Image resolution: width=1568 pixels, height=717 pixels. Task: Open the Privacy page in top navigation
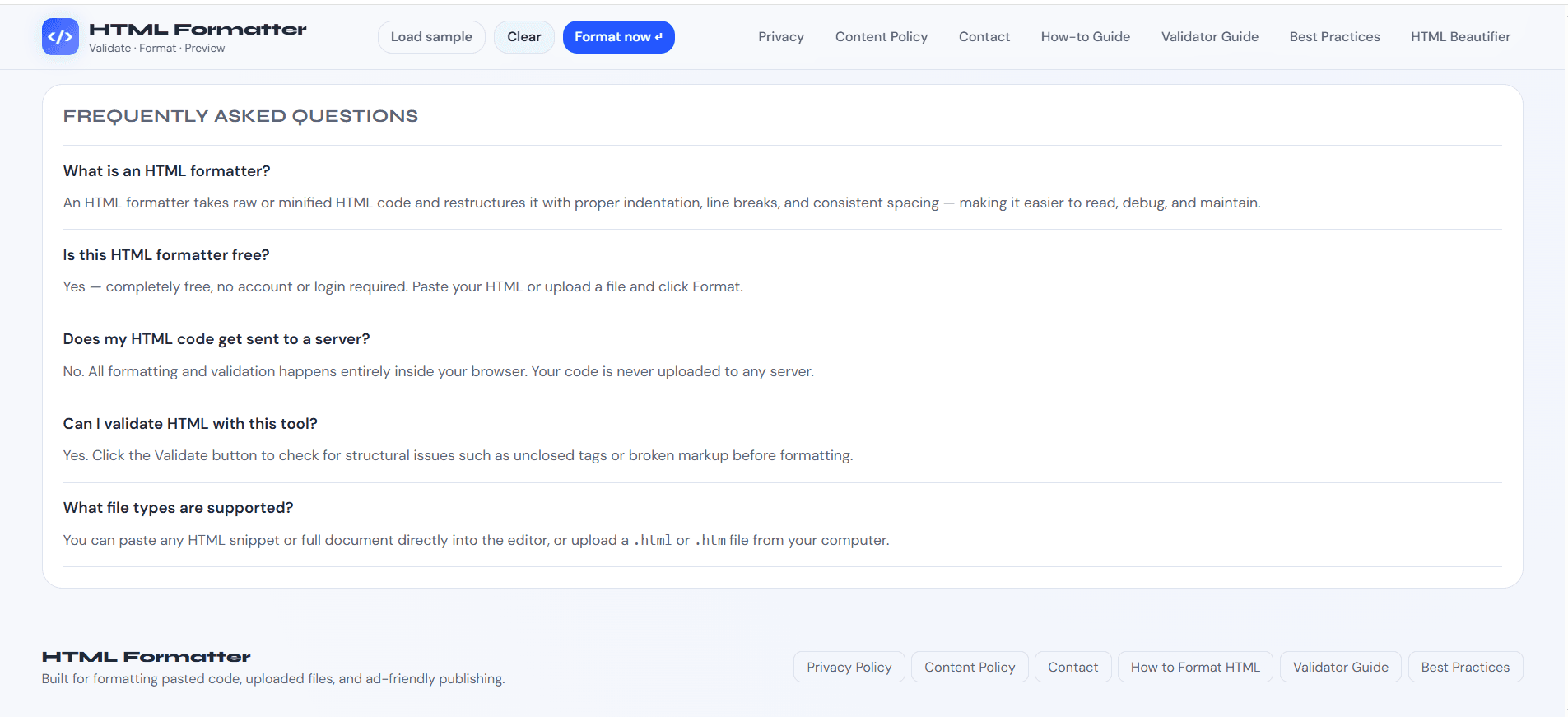coord(781,37)
